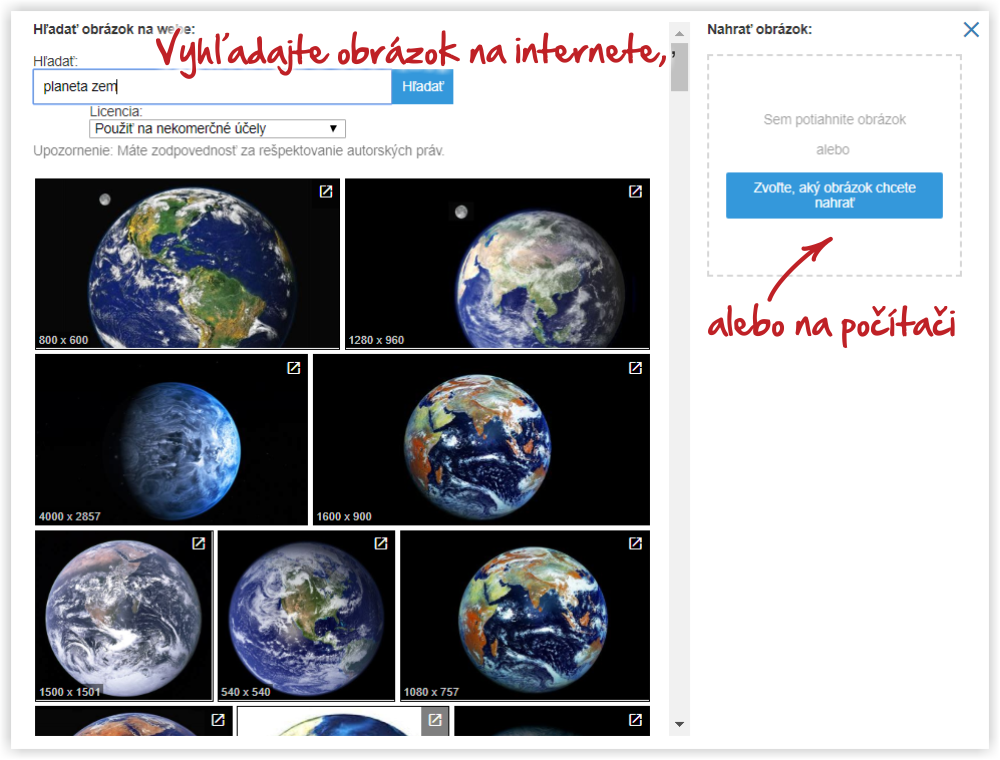
Task: Click the 'Nahrať obrázok:' heading
Action: pyautogui.click(x=759, y=29)
